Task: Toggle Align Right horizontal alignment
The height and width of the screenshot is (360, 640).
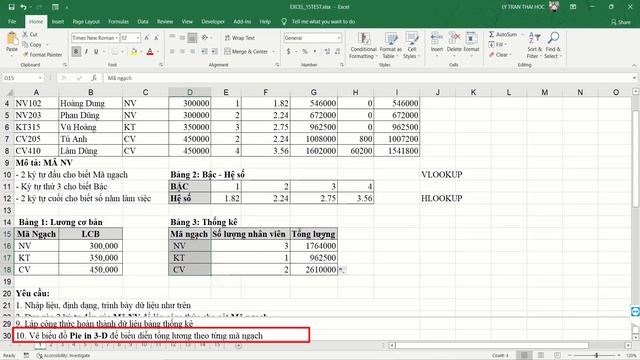Action: (x=192, y=52)
